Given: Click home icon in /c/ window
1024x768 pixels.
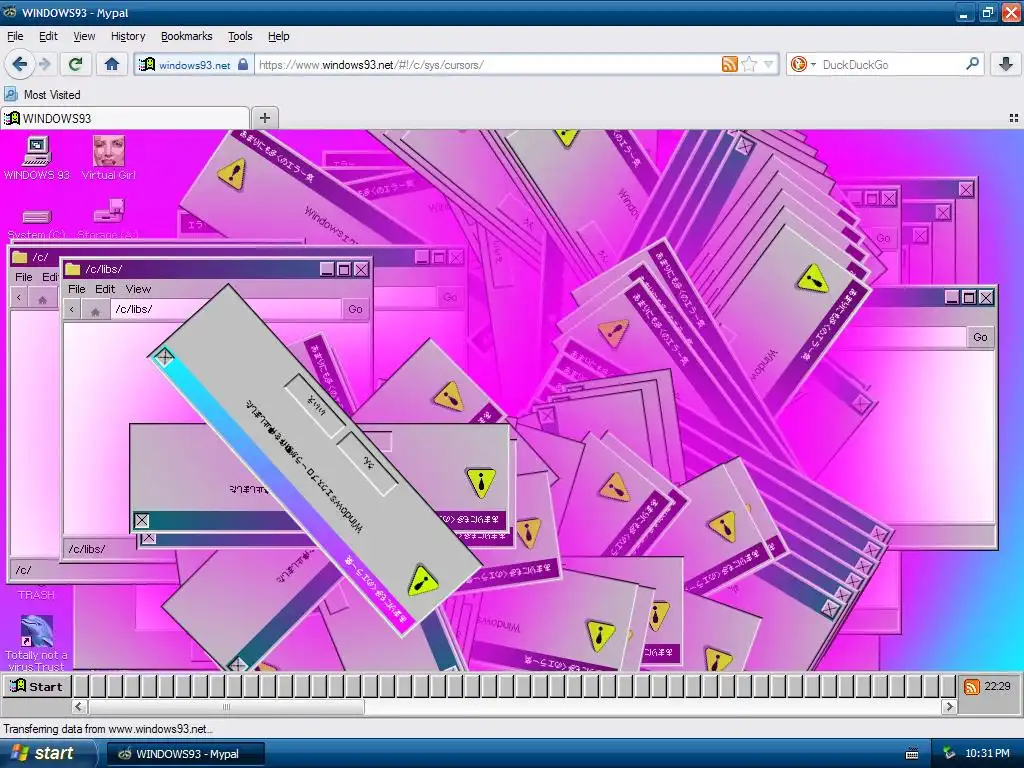Looking at the screenshot, I should click(42, 298).
